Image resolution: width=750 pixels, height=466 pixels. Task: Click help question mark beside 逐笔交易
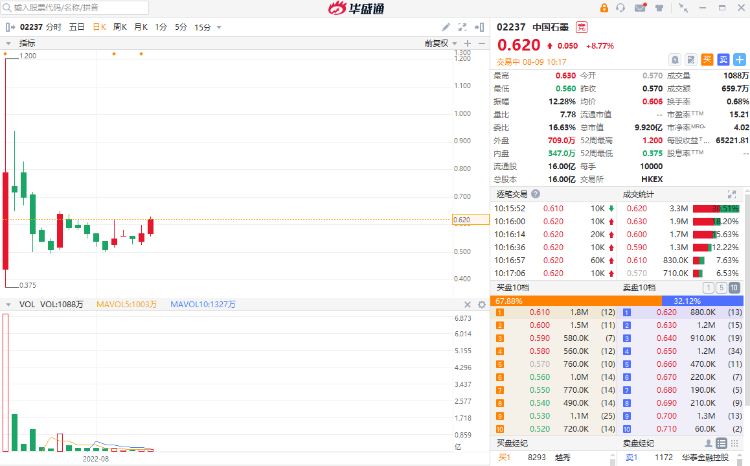coord(536,194)
